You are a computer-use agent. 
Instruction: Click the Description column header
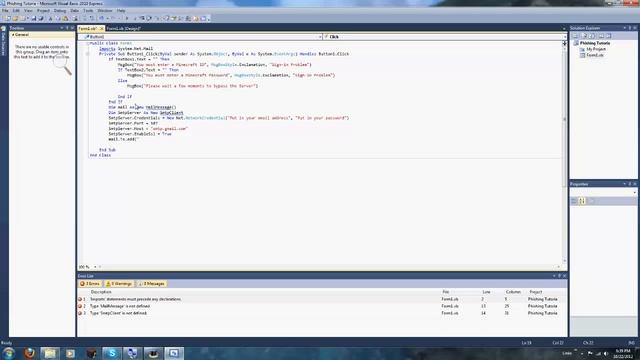(101, 292)
